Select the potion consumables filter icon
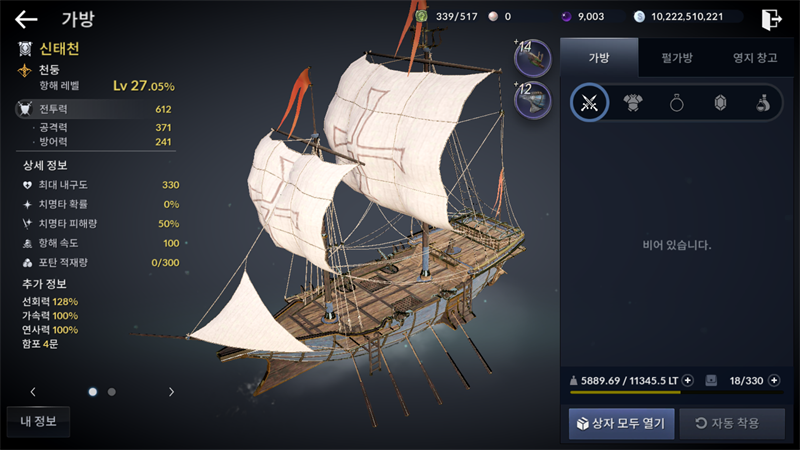 pos(763,103)
